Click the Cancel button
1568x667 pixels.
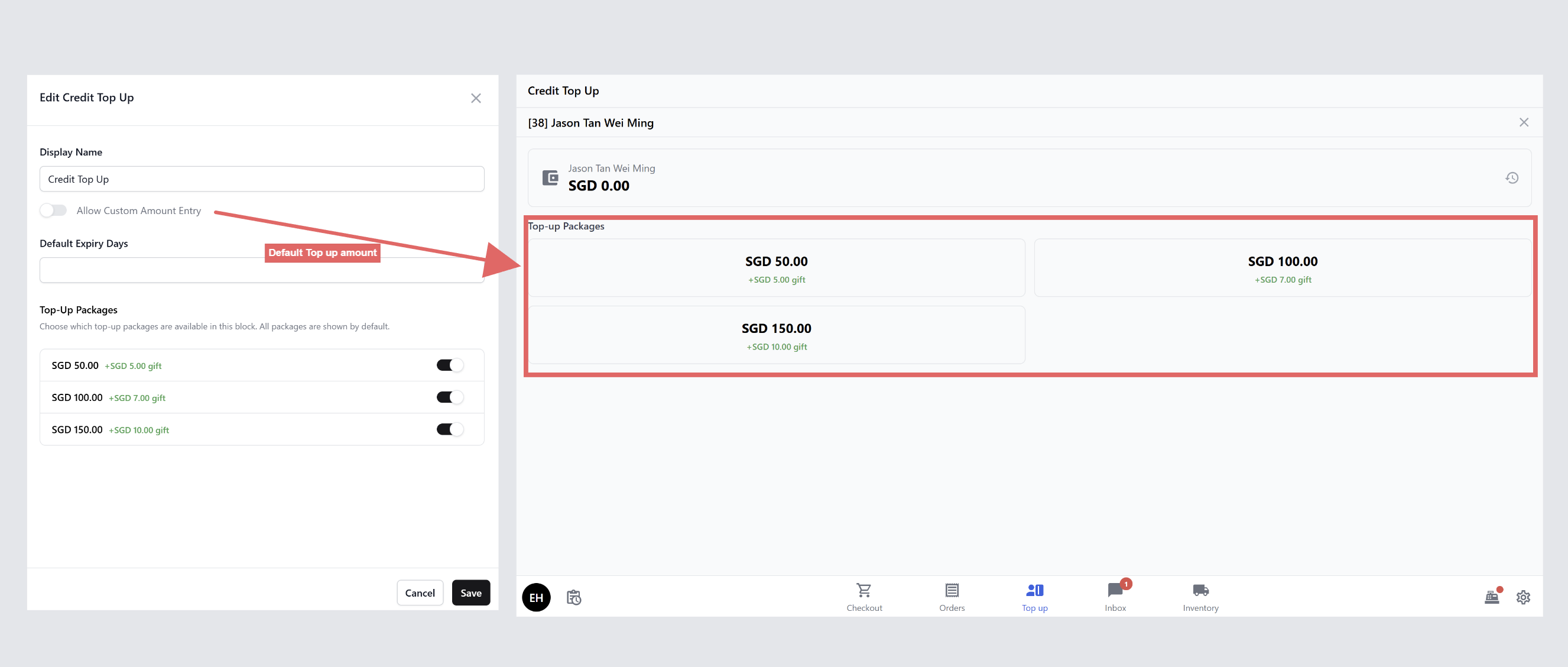[x=420, y=592]
